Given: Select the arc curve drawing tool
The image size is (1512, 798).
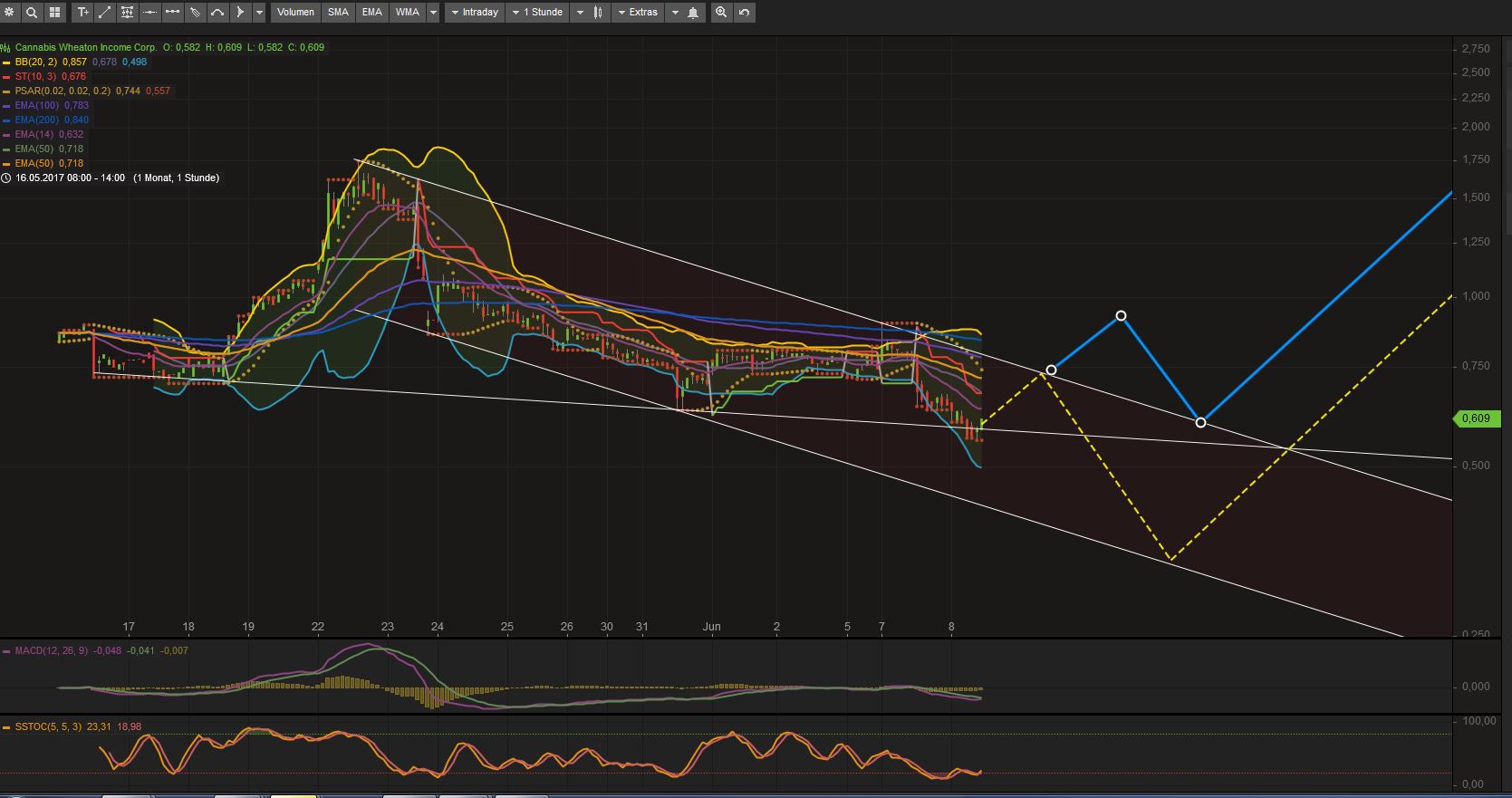Looking at the screenshot, I should (x=217, y=13).
